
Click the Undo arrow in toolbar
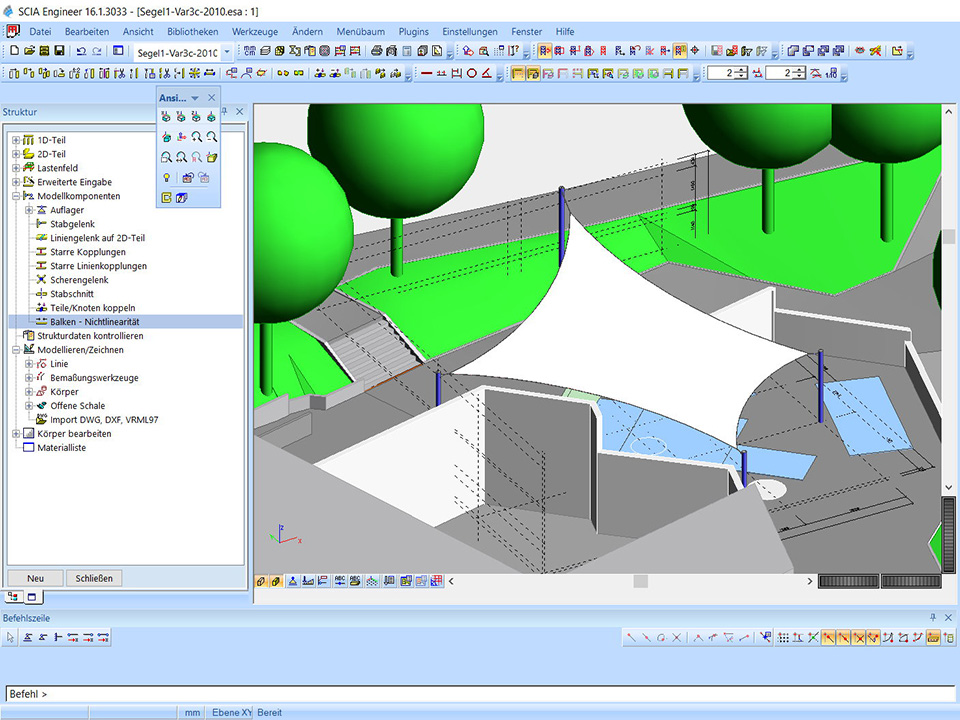(x=81, y=51)
